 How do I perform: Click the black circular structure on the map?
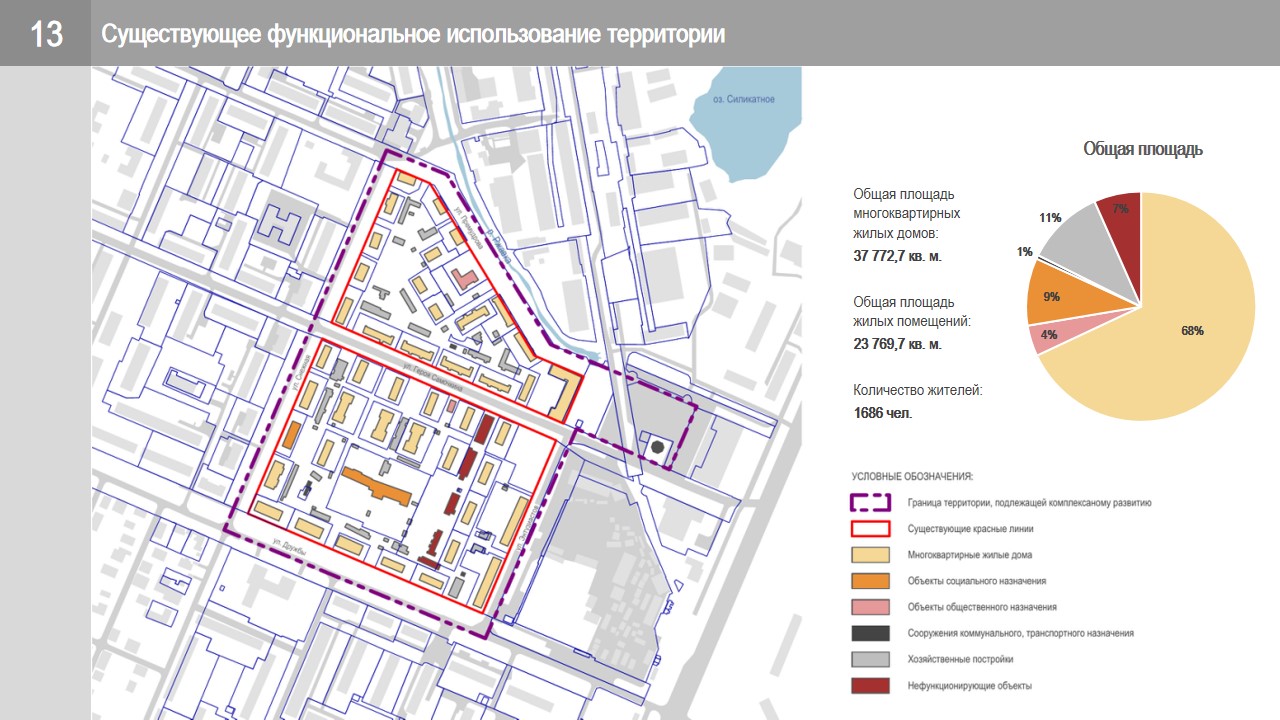pos(657,449)
